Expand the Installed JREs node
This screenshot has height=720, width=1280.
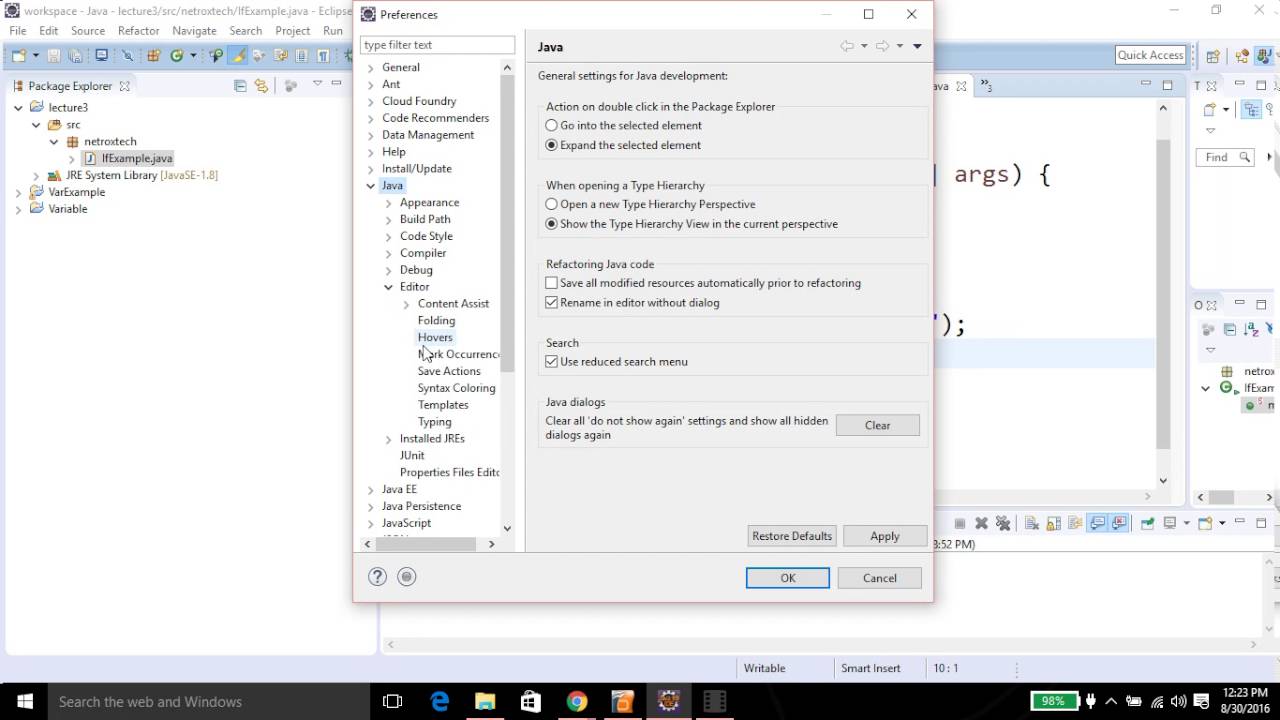click(x=389, y=439)
